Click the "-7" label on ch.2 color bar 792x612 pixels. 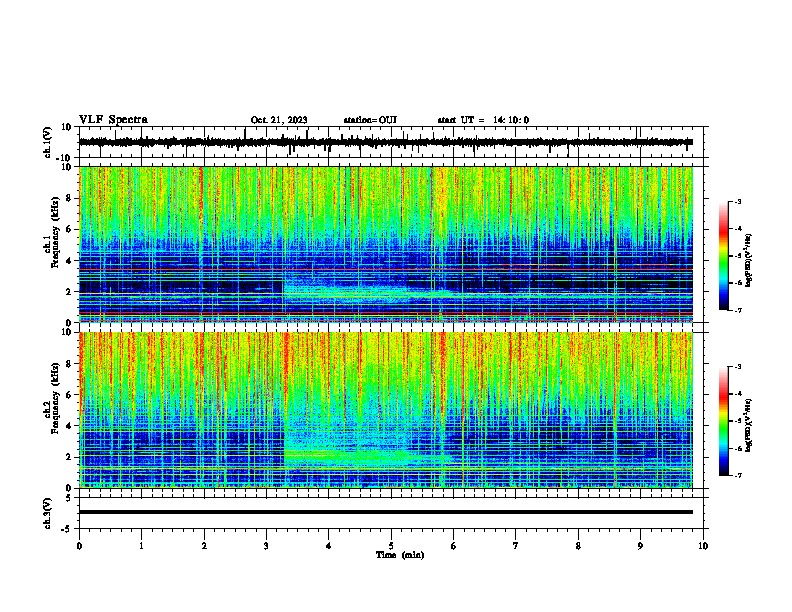click(x=737, y=475)
